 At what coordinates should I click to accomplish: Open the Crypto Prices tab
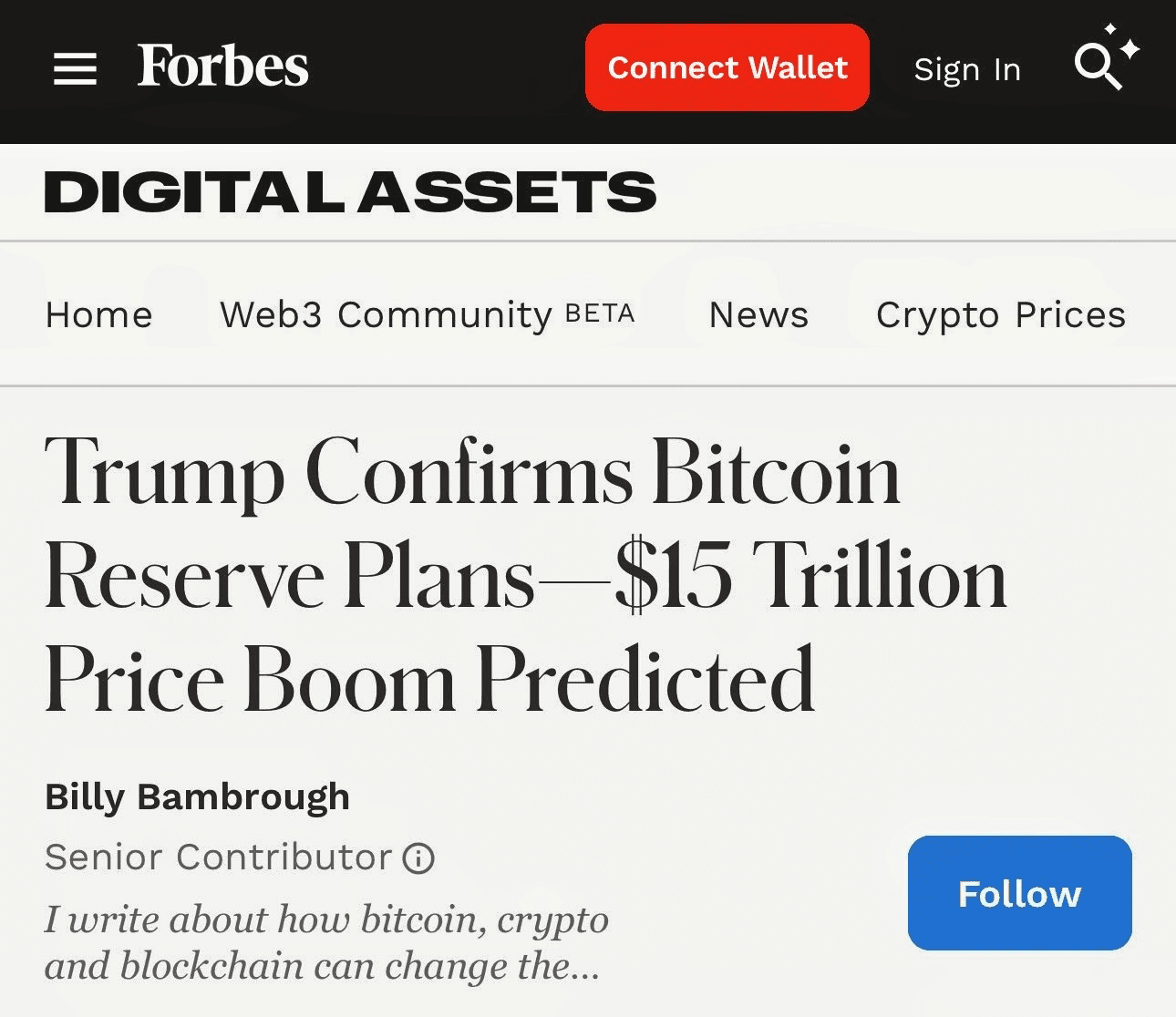[x=1001, y=315]
